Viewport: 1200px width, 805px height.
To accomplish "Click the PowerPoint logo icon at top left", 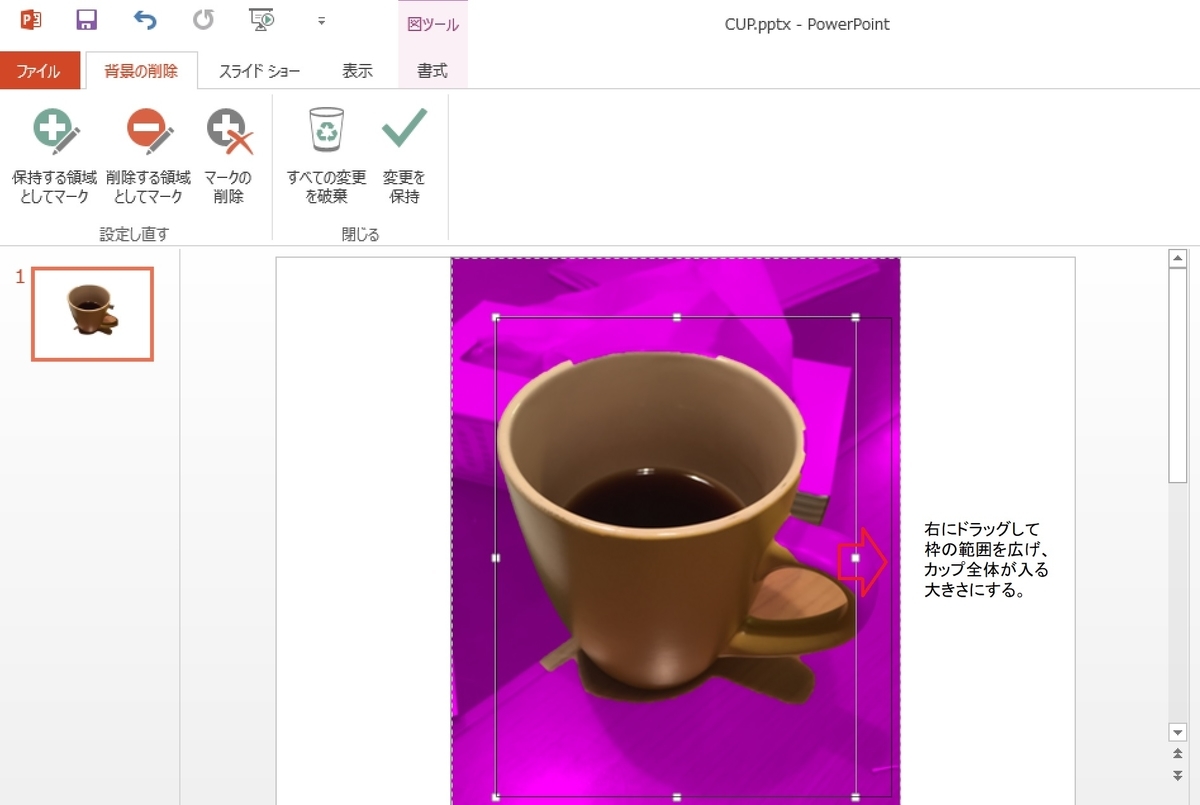I will (x=30, y=18).
